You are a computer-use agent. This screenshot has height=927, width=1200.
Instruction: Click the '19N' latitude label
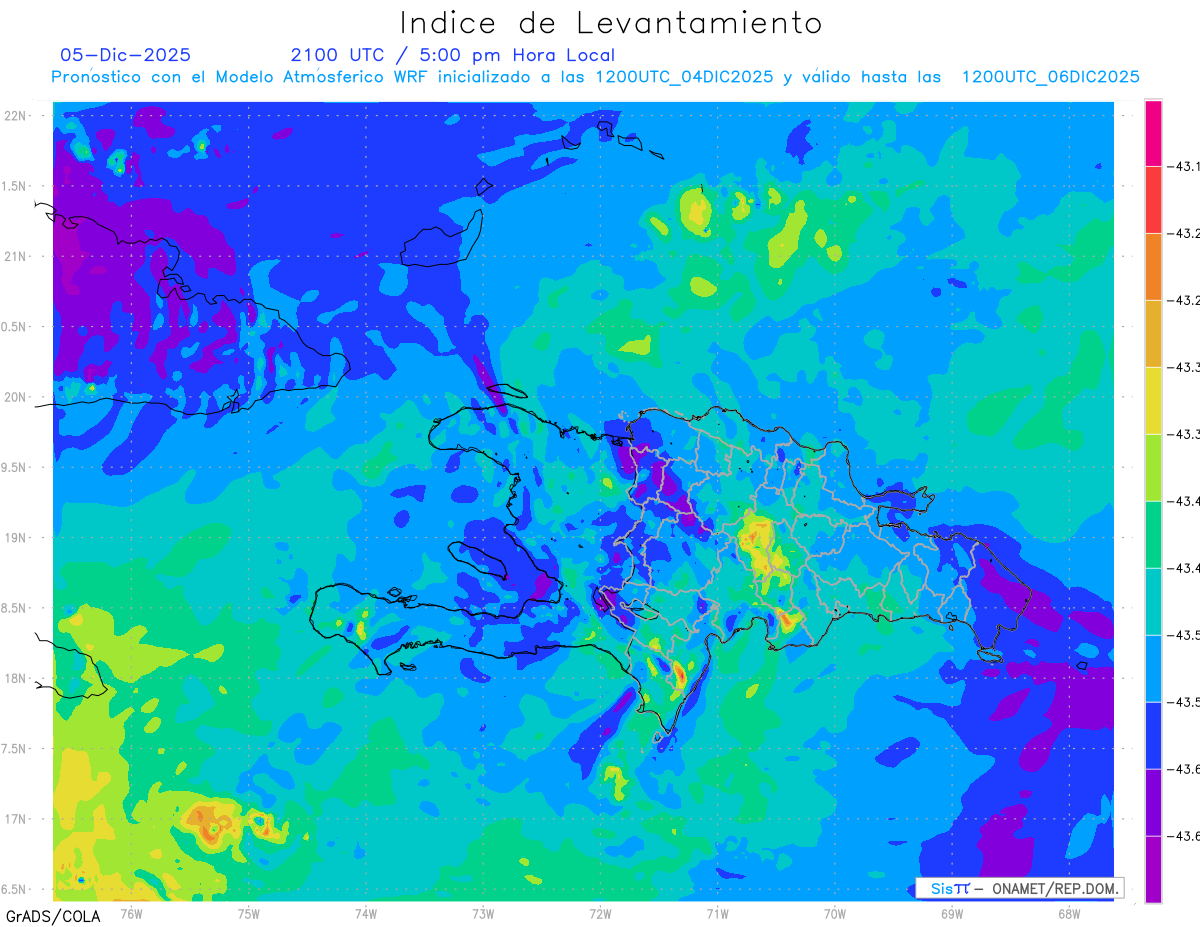pos(16,538)
